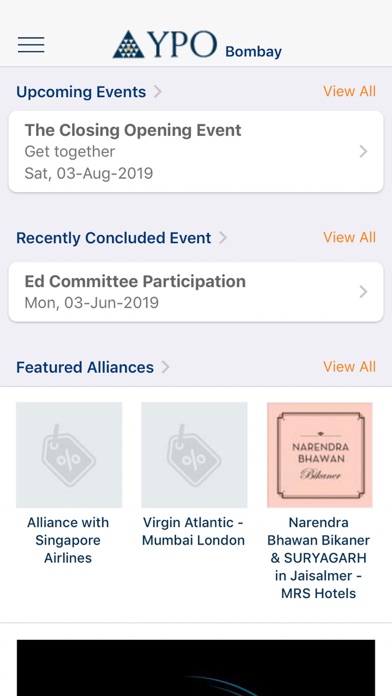The width and height of the screenshot is (392, 696).
Task: Expand Upcoming Events heading chevron
Action: 157,91
